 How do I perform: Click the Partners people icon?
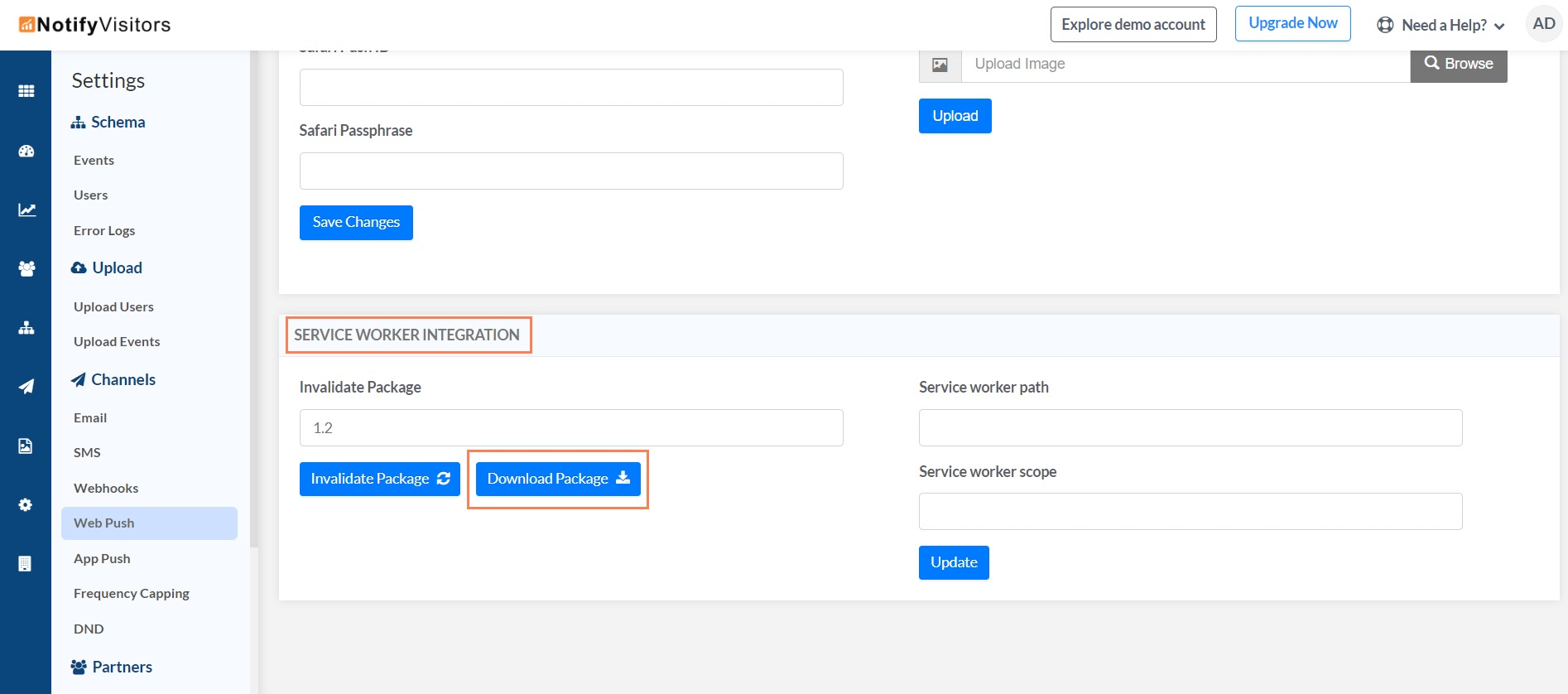[79, 667]
